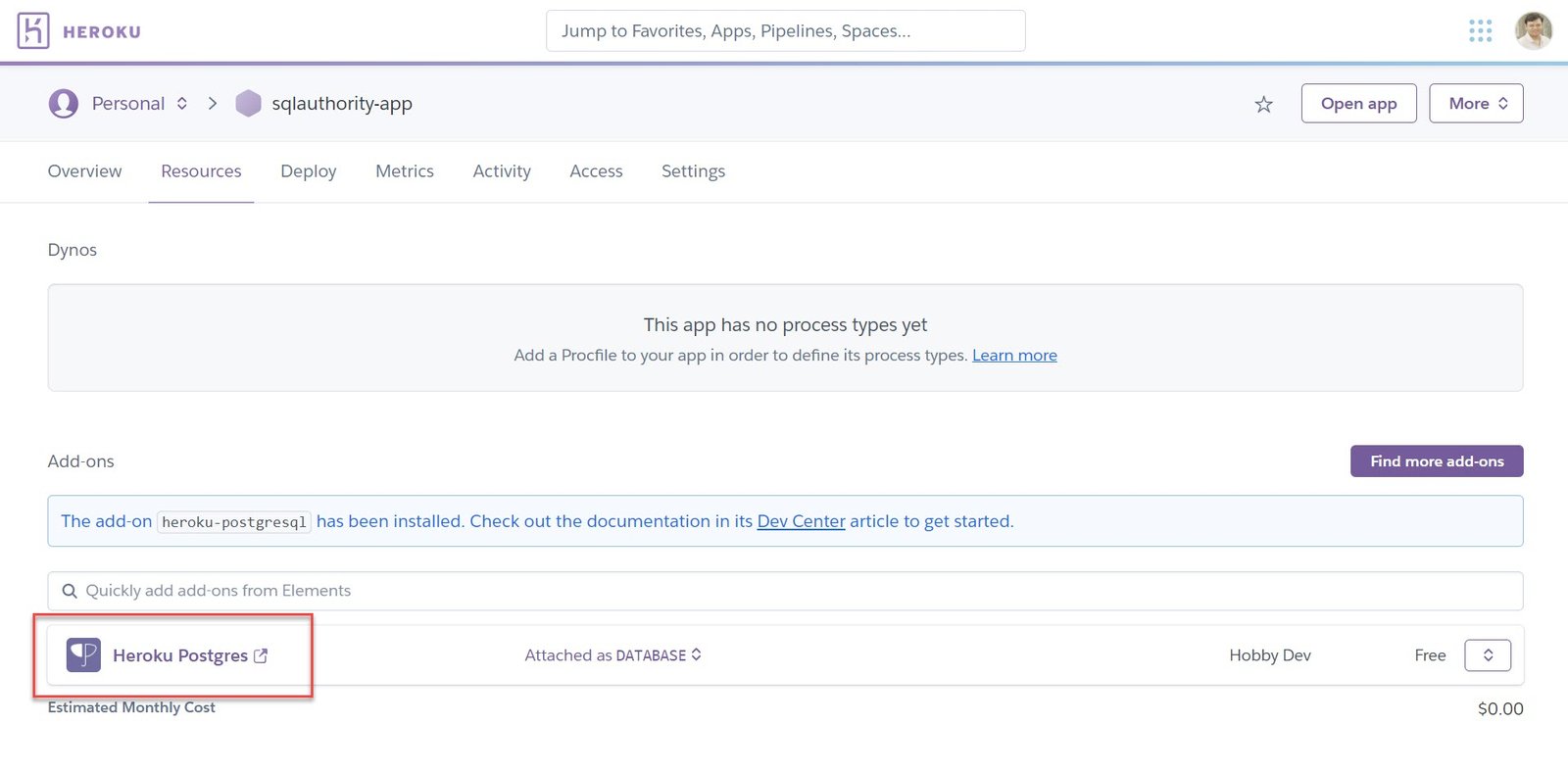Focus the Jump to Favorites search box
The height and width of the screenshot is (773, 1568).
coord(786,30)
